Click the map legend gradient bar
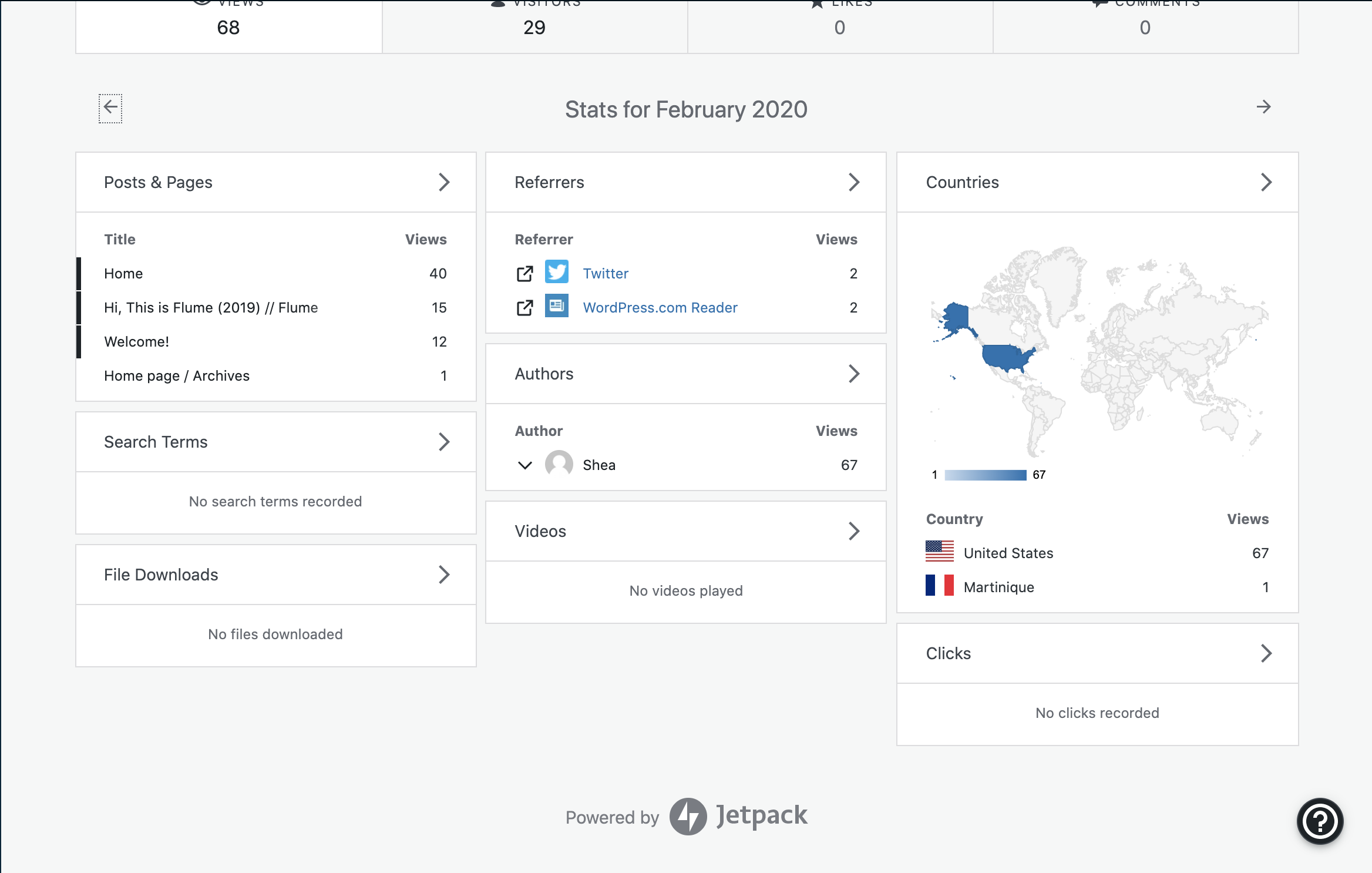Screen dimensions: 1372x873 pyautogui.click(x=985, y=475)
